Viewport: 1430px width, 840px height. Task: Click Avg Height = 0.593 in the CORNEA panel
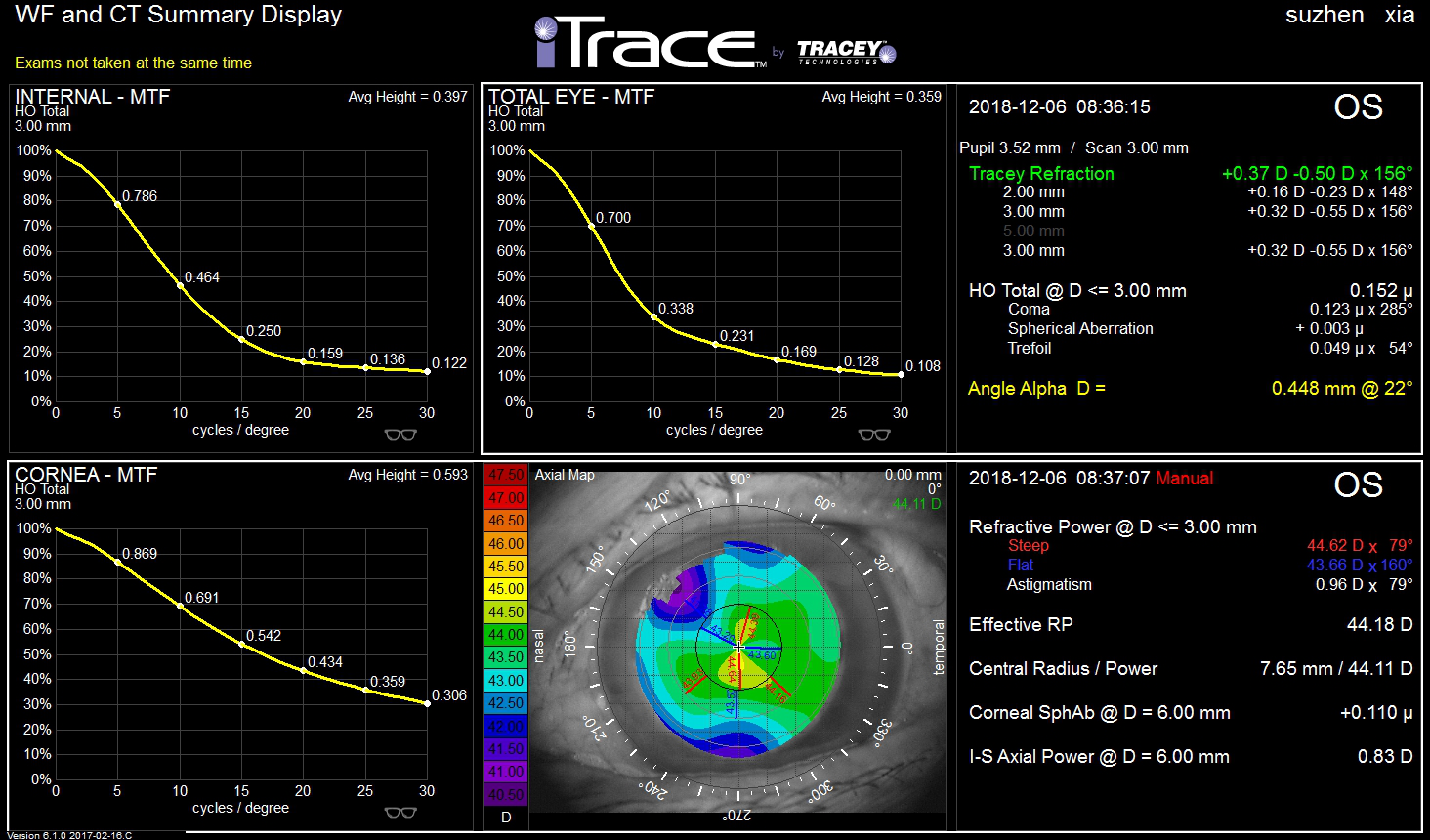point(408,475)
